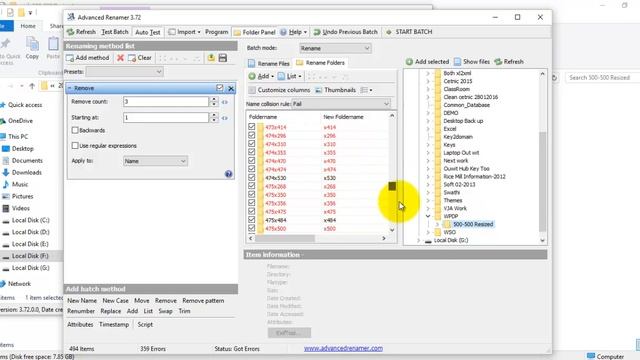
Task: Click Program toolbar item
Action: click(x=216, y=32)
